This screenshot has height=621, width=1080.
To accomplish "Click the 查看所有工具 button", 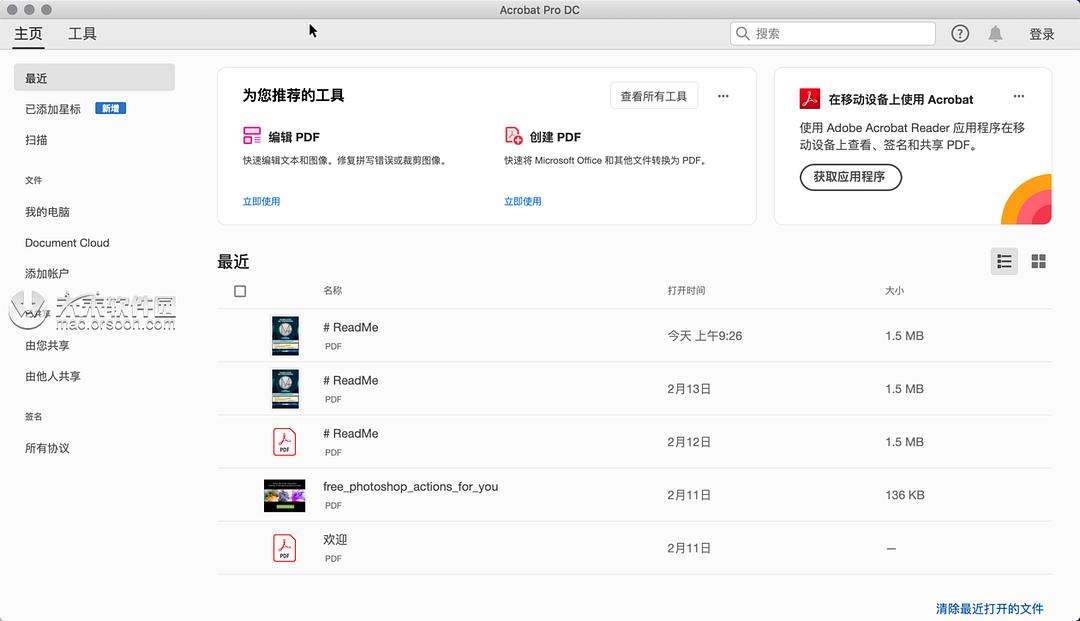I will point(654,96).
